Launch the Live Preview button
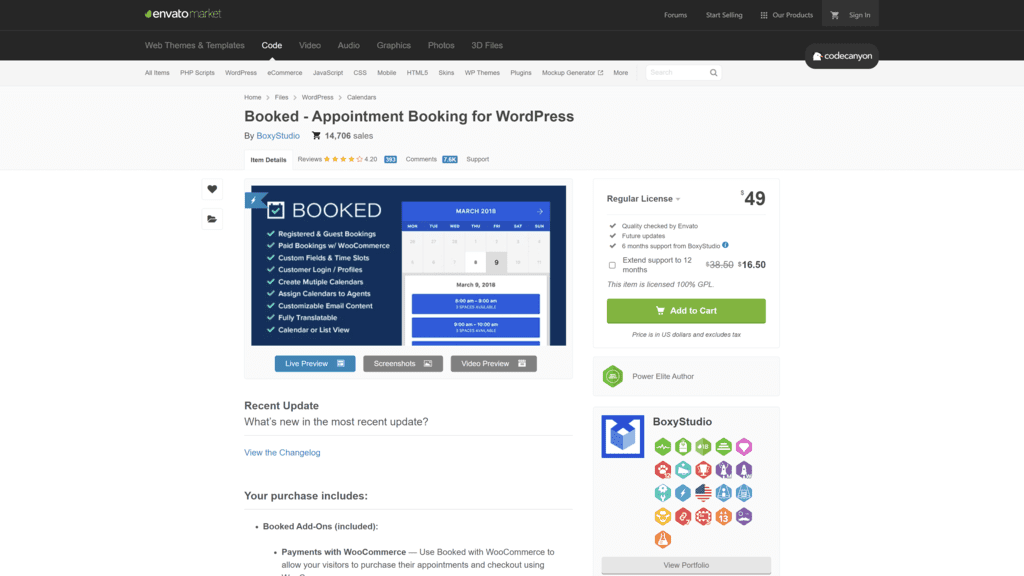Screen dimensions: 1024x576 (x=315, y=364)
